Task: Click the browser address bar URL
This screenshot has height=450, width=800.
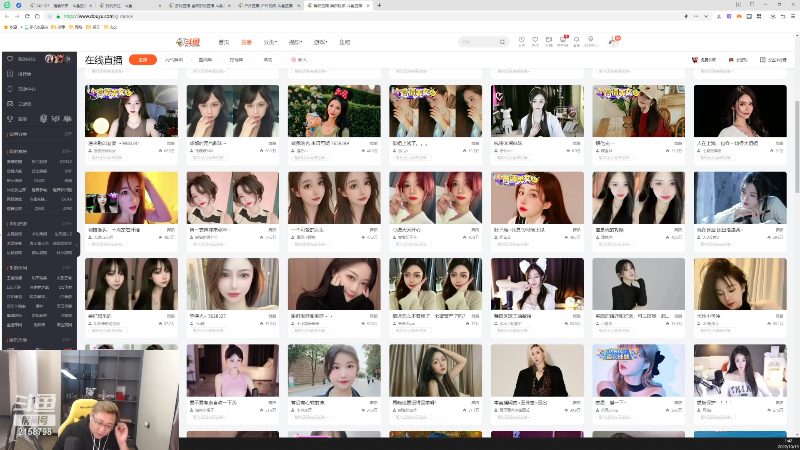Action: [98, 16]
